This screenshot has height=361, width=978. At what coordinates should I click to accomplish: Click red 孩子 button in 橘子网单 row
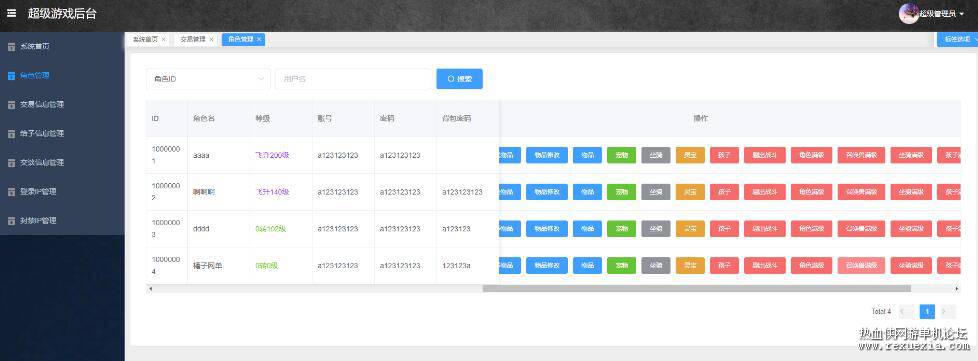tap(724, 266)
